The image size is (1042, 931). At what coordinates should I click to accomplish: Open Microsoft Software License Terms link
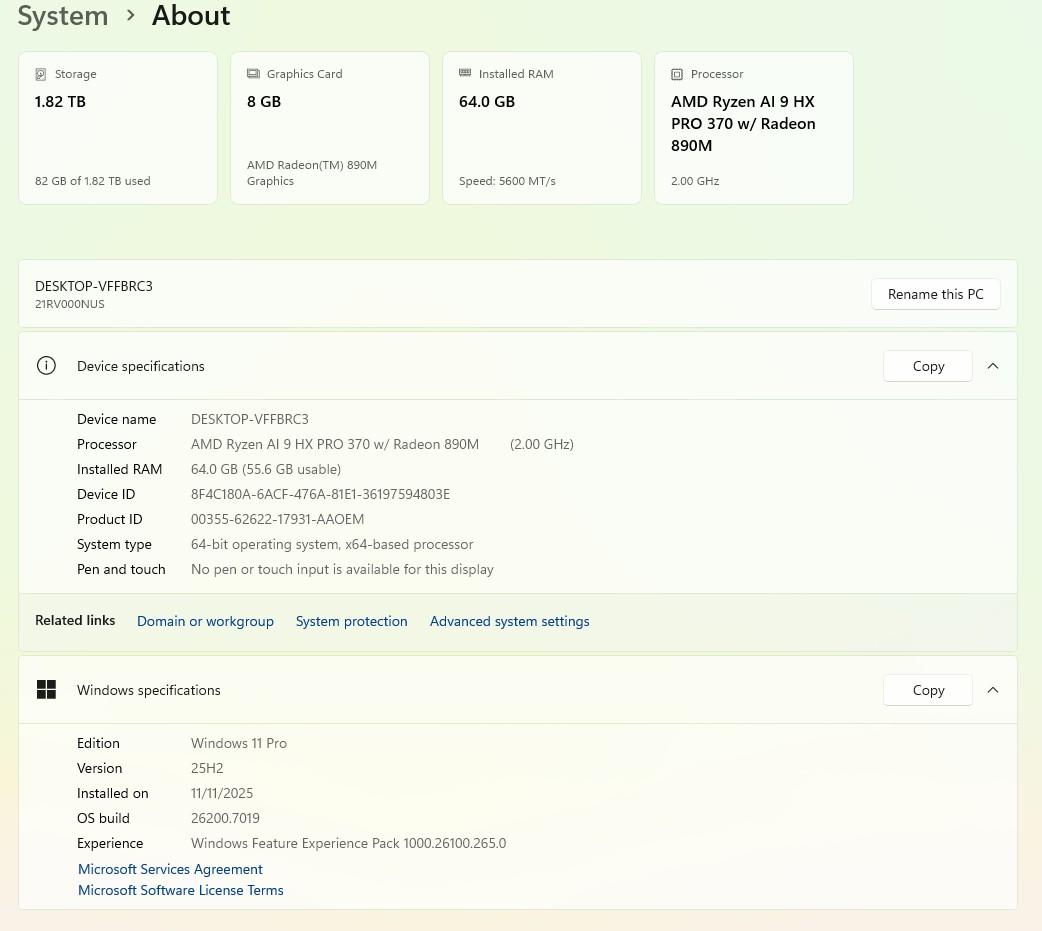(180, 890)
